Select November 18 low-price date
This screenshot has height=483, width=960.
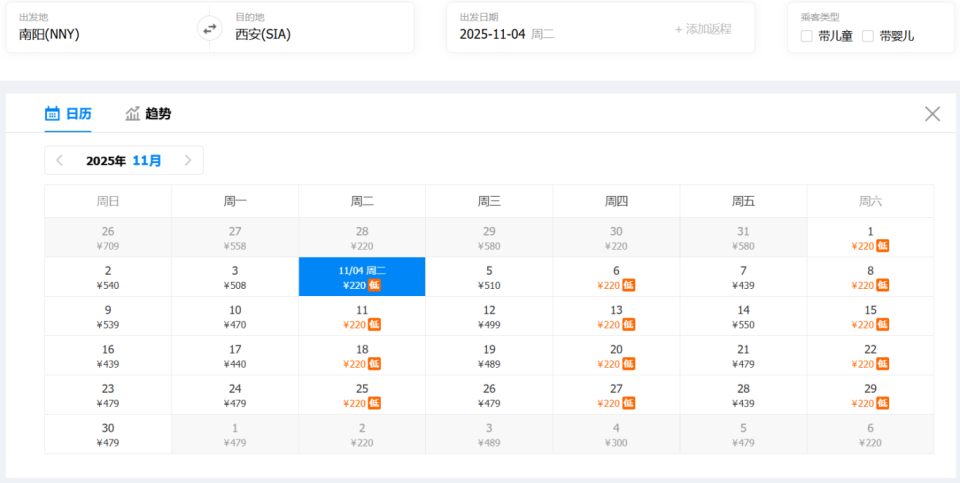362,356
